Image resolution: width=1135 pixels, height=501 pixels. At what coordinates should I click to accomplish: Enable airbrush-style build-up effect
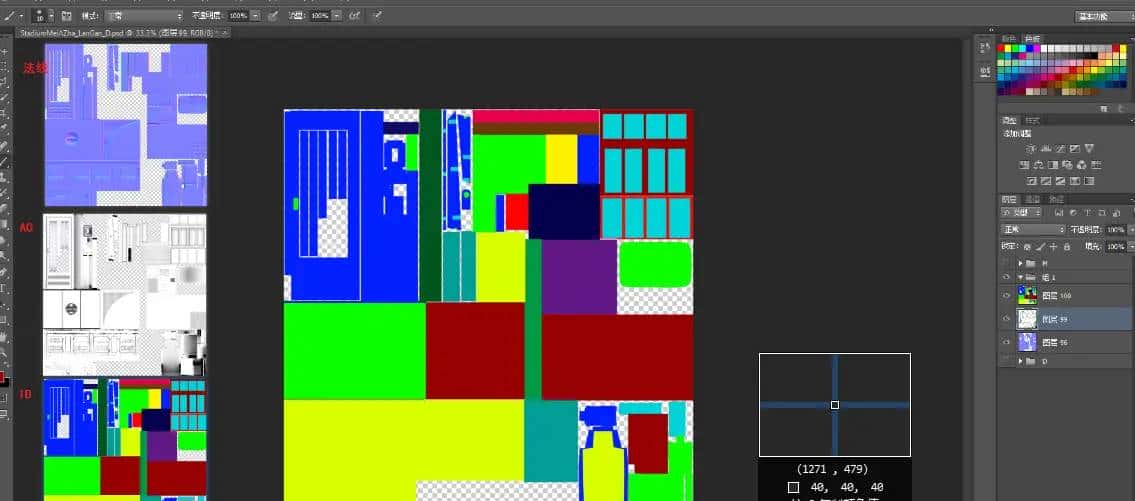click(354, 15)
